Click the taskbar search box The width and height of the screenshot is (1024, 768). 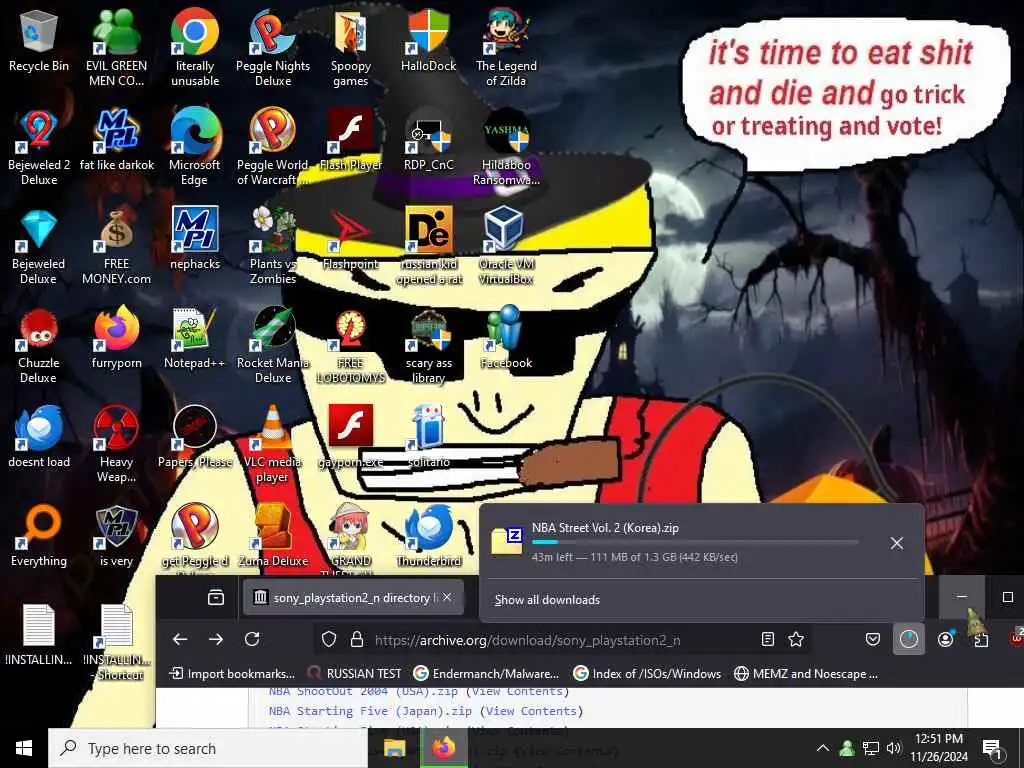[208, 748]
